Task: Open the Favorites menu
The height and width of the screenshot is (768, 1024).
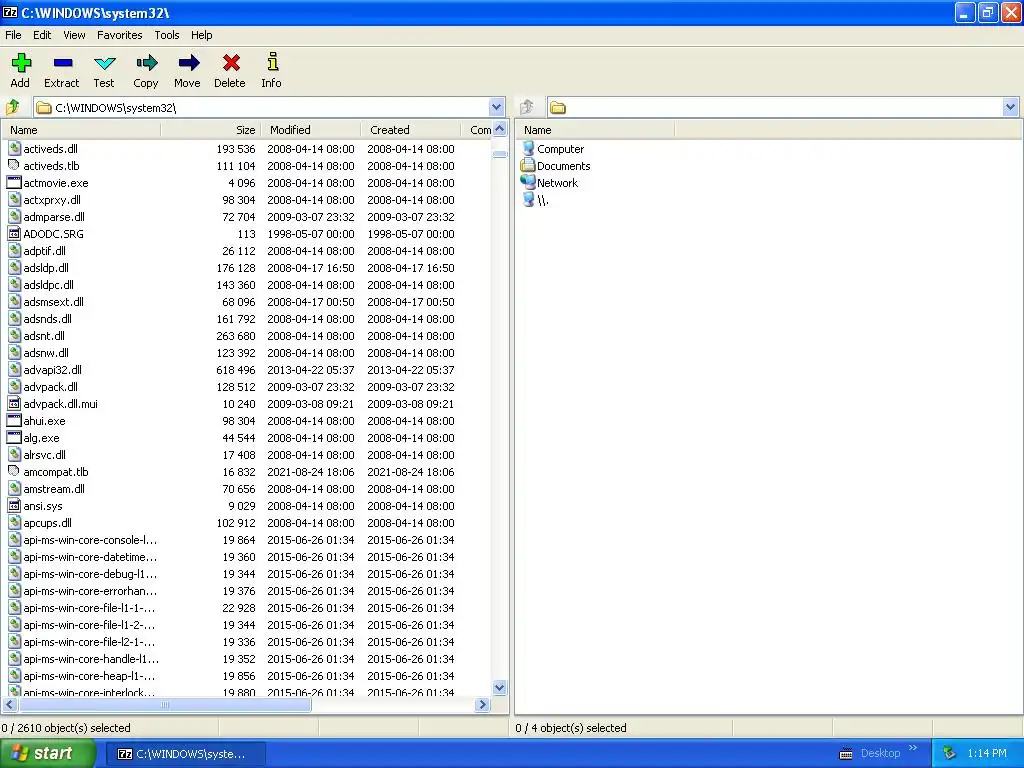Action: tap(120, 35)
